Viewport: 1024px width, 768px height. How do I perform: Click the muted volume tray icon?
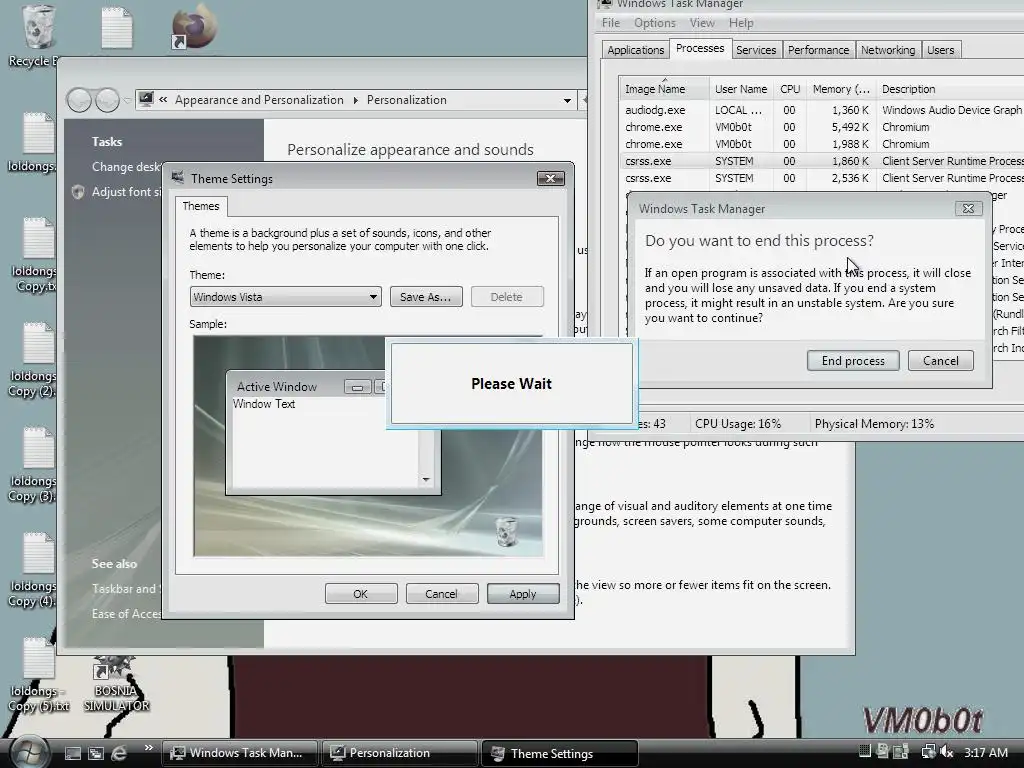pos(947,752)
